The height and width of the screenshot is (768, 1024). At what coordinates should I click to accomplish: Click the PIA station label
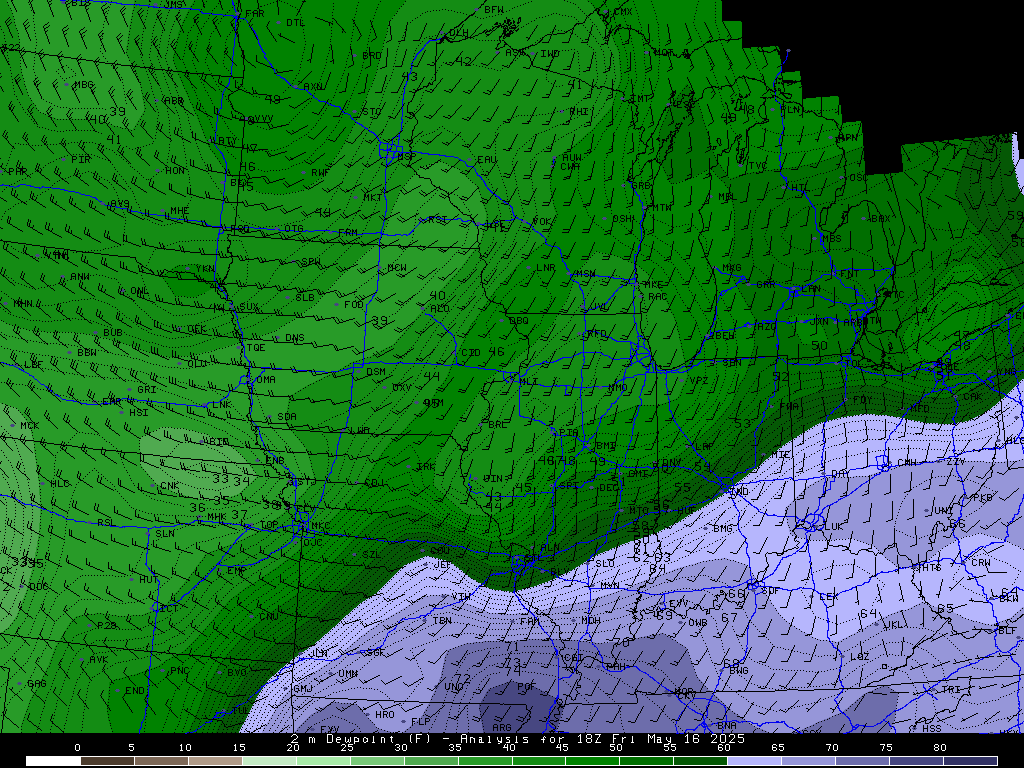click(569, 432)
